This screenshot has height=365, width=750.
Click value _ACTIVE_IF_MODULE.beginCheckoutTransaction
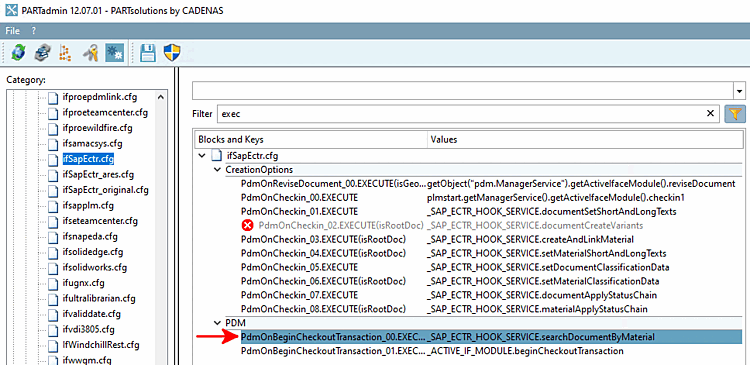pyautogui.click(x=525, y=351)
